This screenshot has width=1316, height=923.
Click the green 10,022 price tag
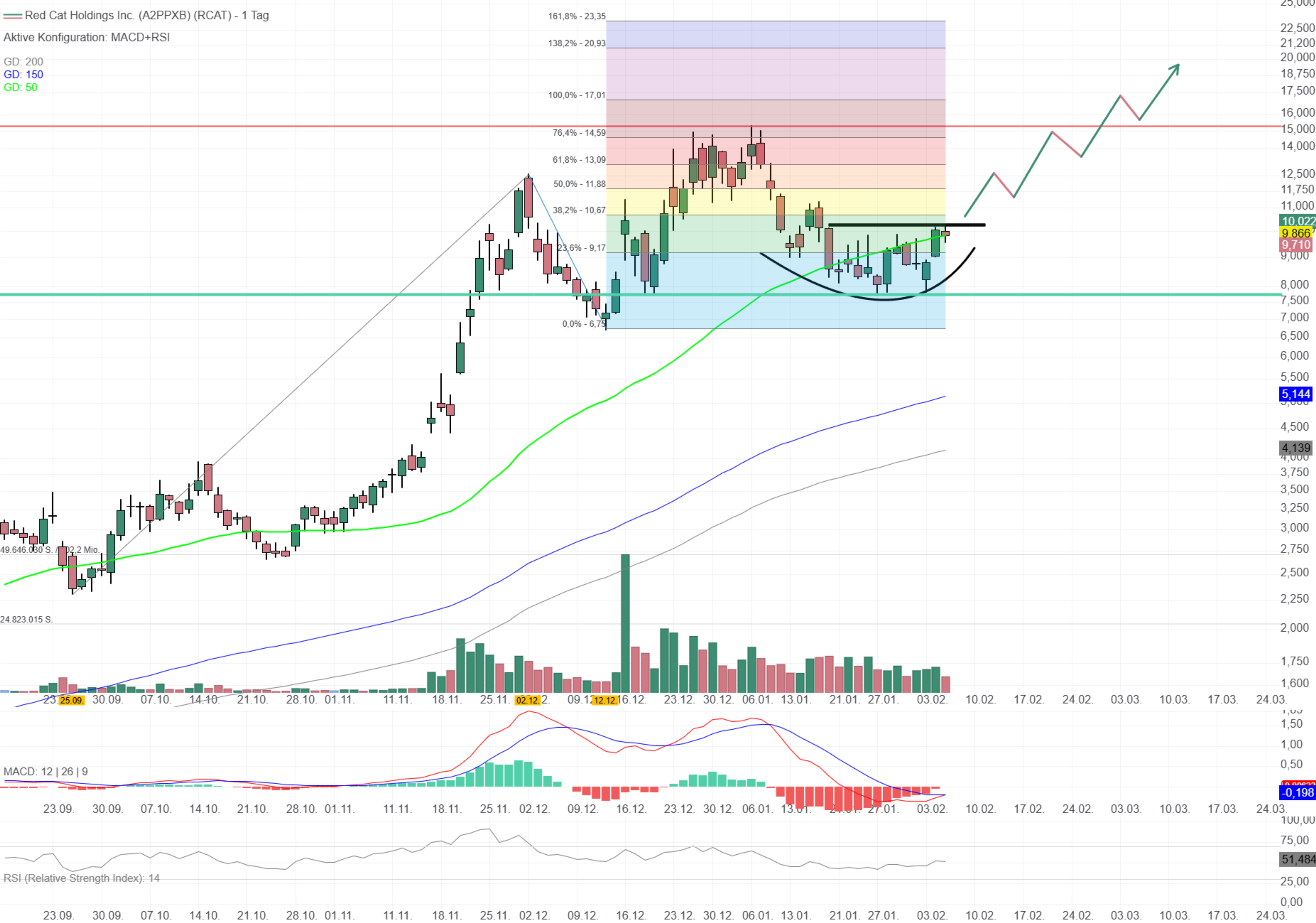click(1297, 221)
